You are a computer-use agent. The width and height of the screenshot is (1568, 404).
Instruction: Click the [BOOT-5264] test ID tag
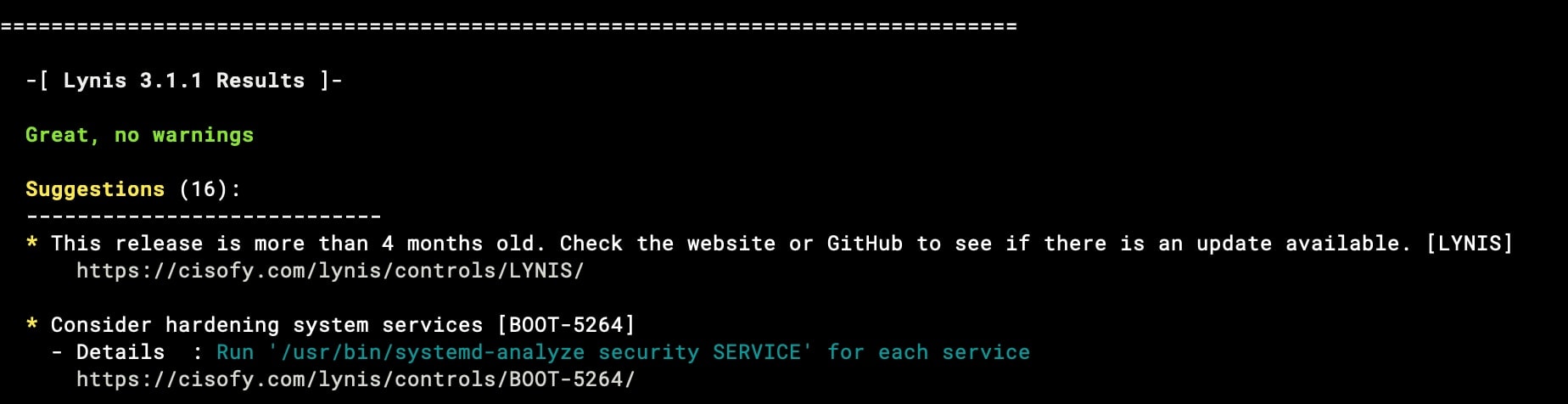pos(566,325)
